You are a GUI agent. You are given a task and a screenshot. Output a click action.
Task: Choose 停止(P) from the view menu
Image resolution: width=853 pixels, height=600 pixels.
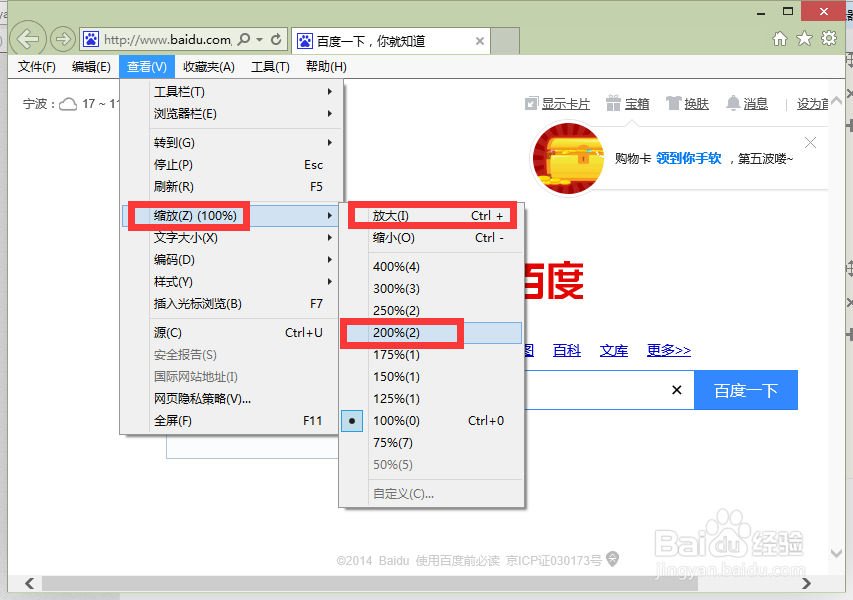click(233, 165)
